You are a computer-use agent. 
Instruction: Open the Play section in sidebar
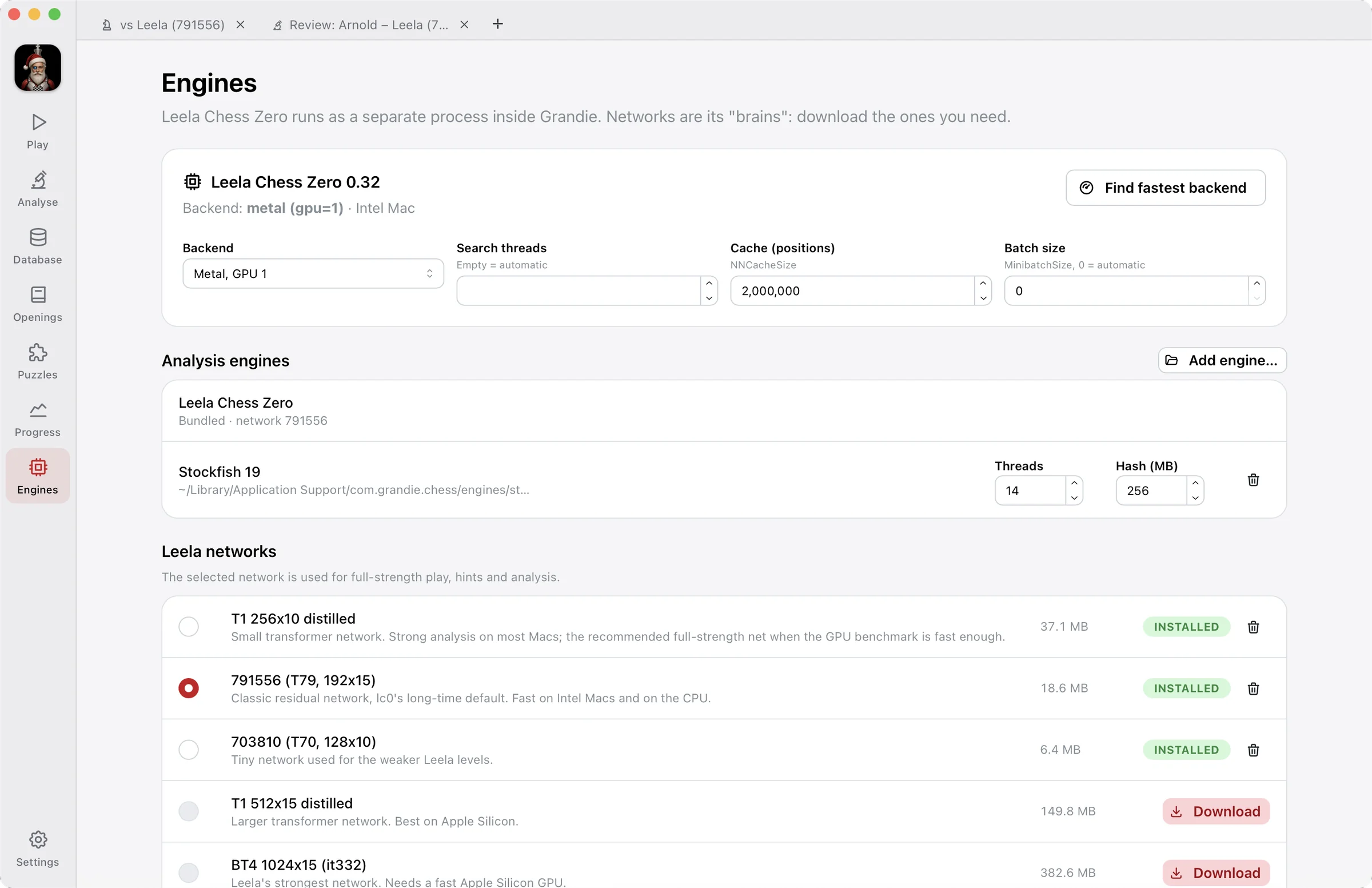pos(38,132)
